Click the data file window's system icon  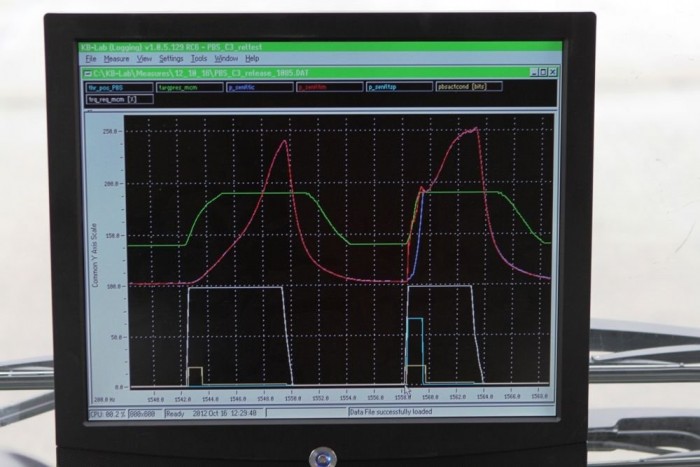tap(88, 73)
